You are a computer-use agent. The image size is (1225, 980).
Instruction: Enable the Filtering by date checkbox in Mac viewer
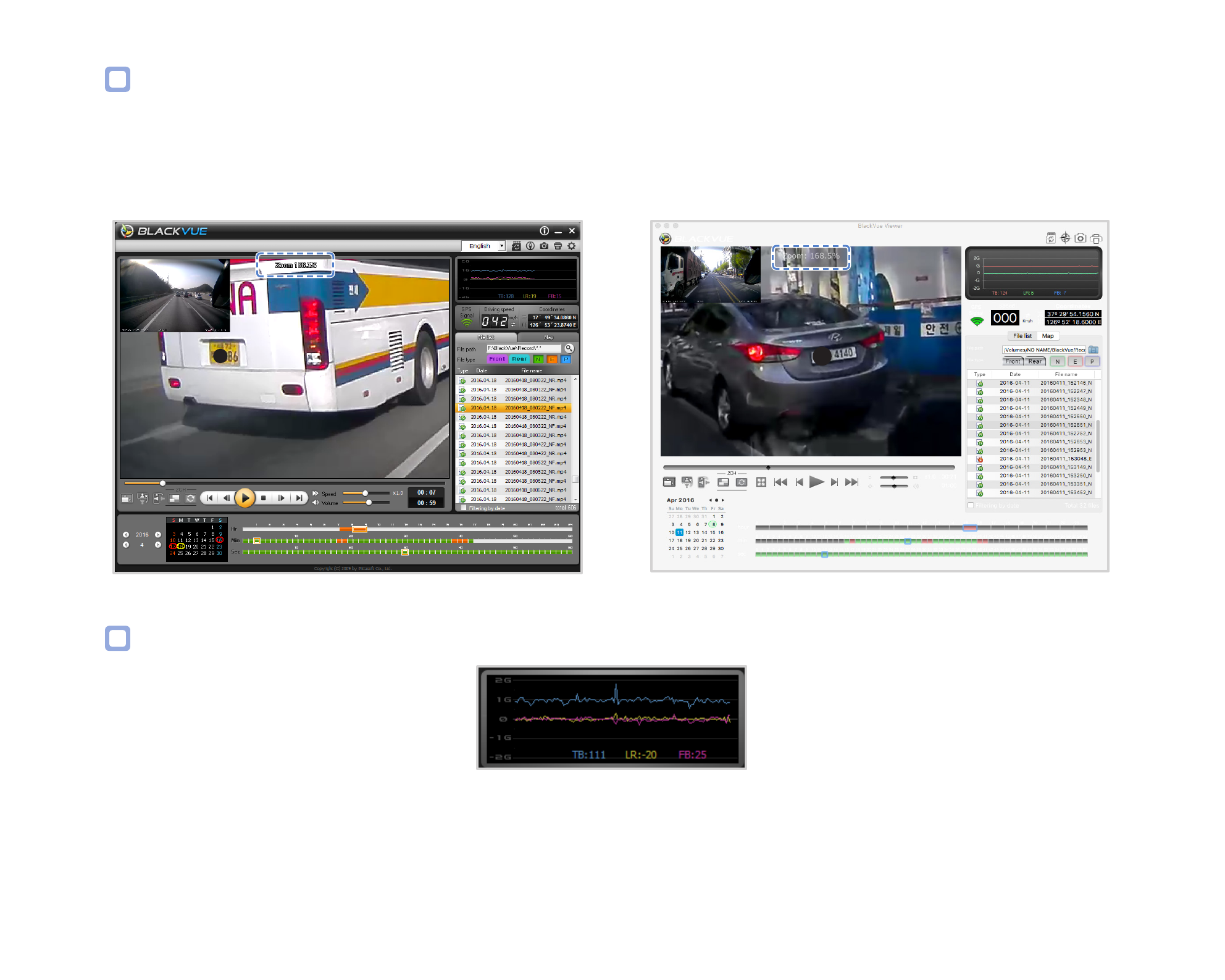click(971, 505)
